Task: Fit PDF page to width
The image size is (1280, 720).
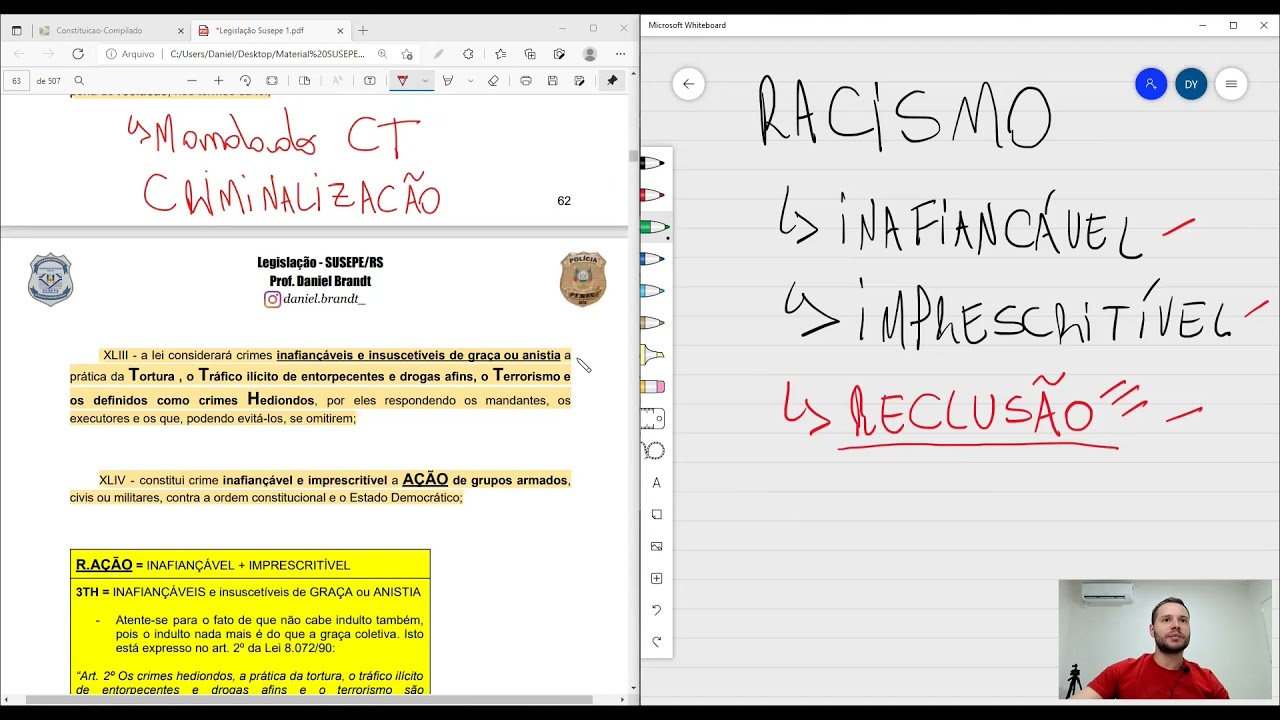Action: tap(272, 81)
